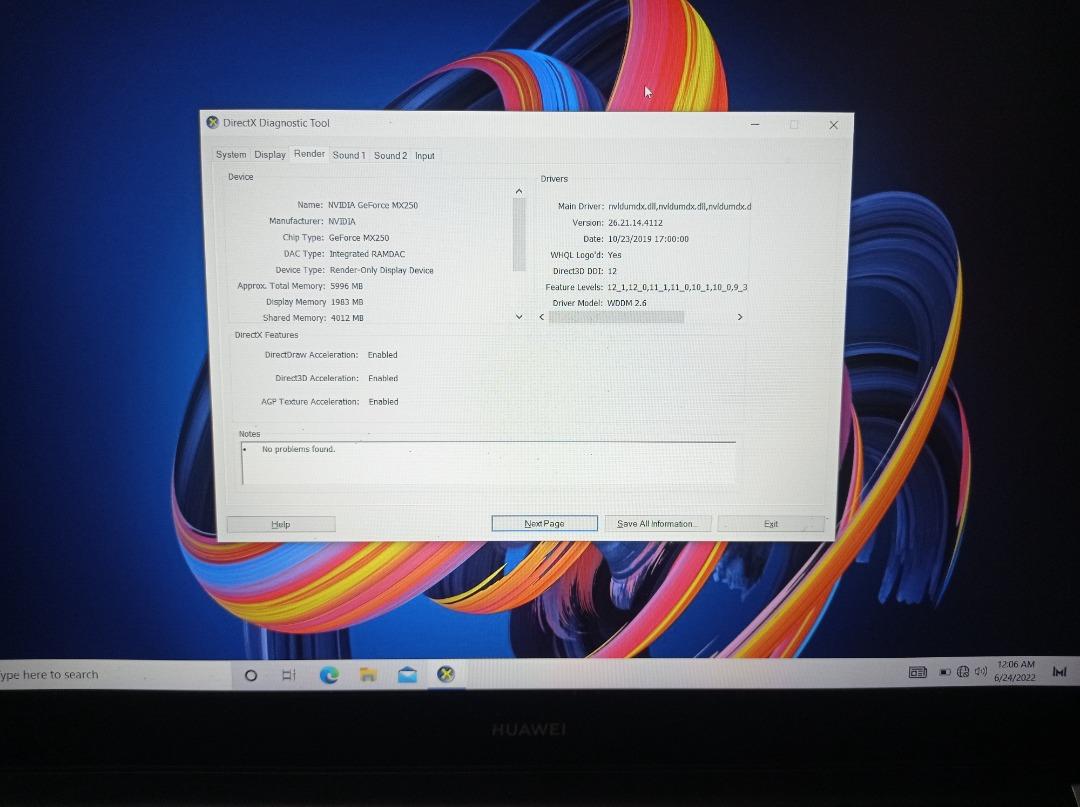Click Device list scroll-up arrow

click(x=519, y=191)
